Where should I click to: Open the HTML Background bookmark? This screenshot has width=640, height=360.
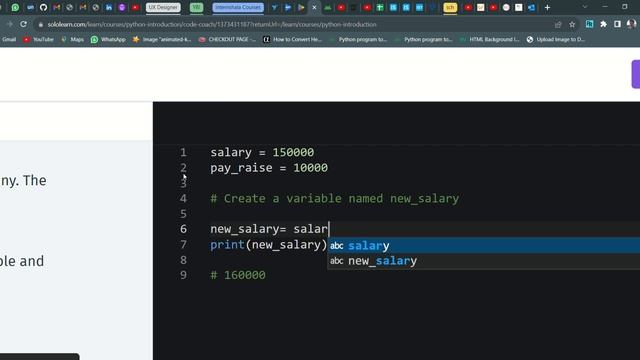pos(489,40)
